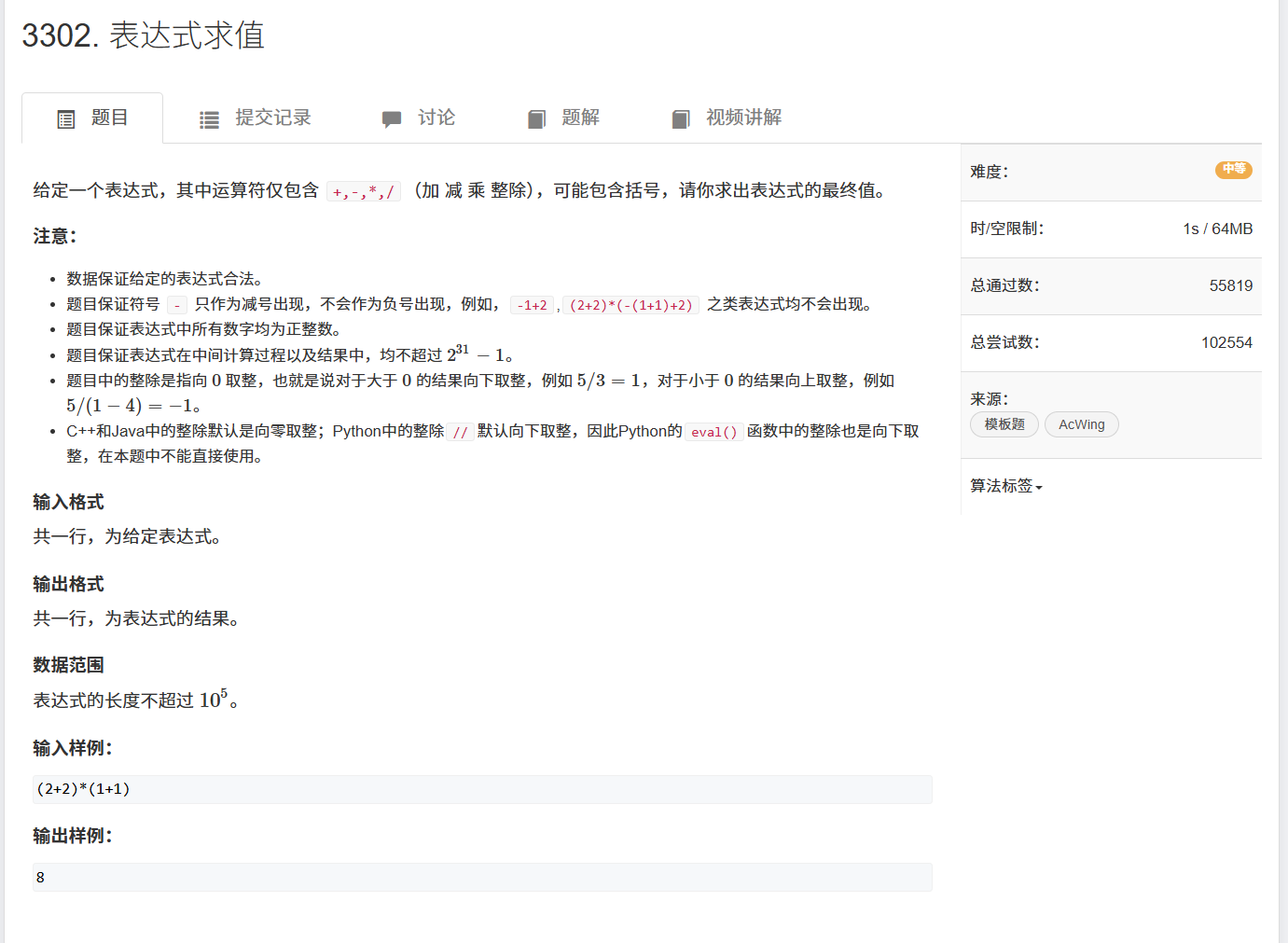Click the 数据范围 heading
This screenshot has height=943, width=1288.
[x=69, y=665]
